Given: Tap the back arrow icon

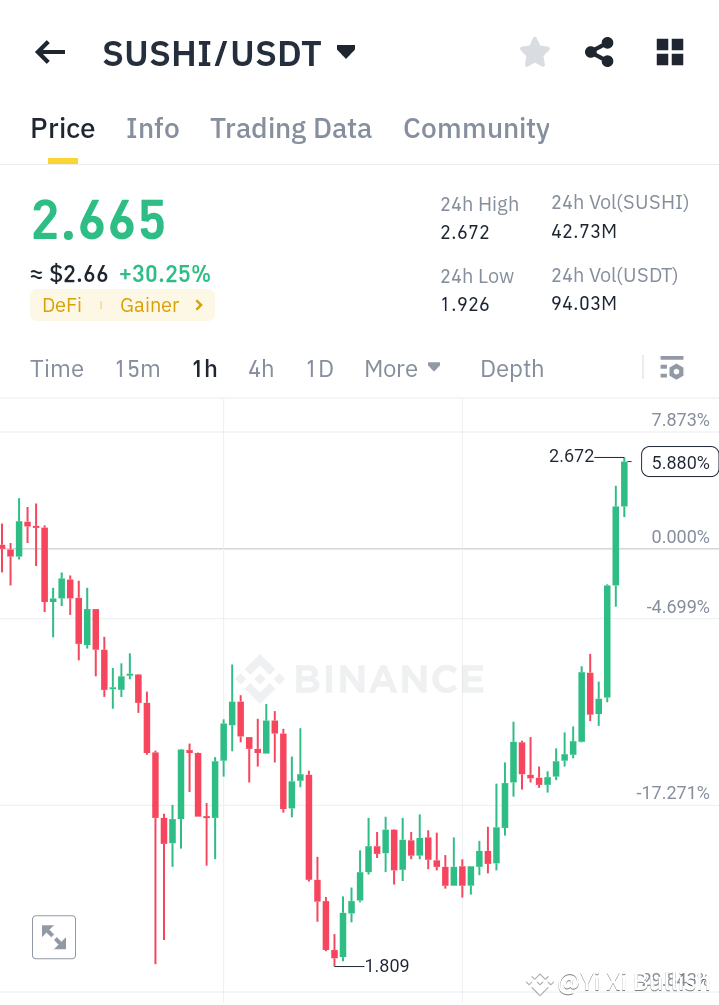Looking at the screenshot, I should [x=49, y=52].
